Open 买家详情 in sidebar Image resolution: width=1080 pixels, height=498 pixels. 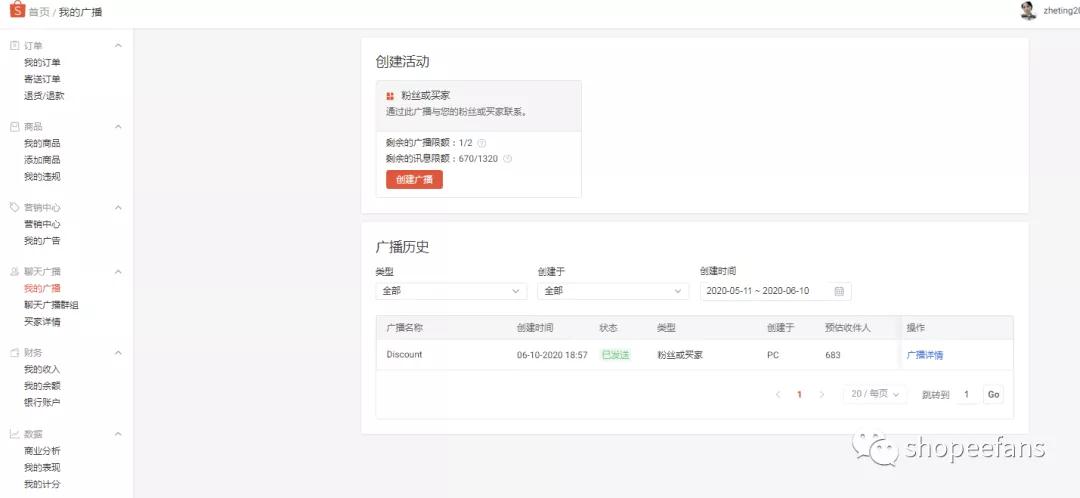42,322
